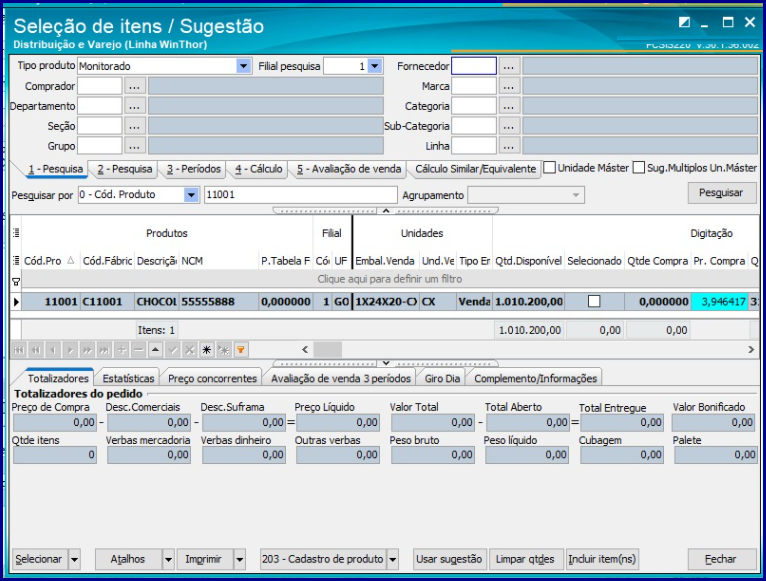Screen dimensions: 766x581
Task: Open Seção lookup ellipsis button
Action: click(135, 126)
